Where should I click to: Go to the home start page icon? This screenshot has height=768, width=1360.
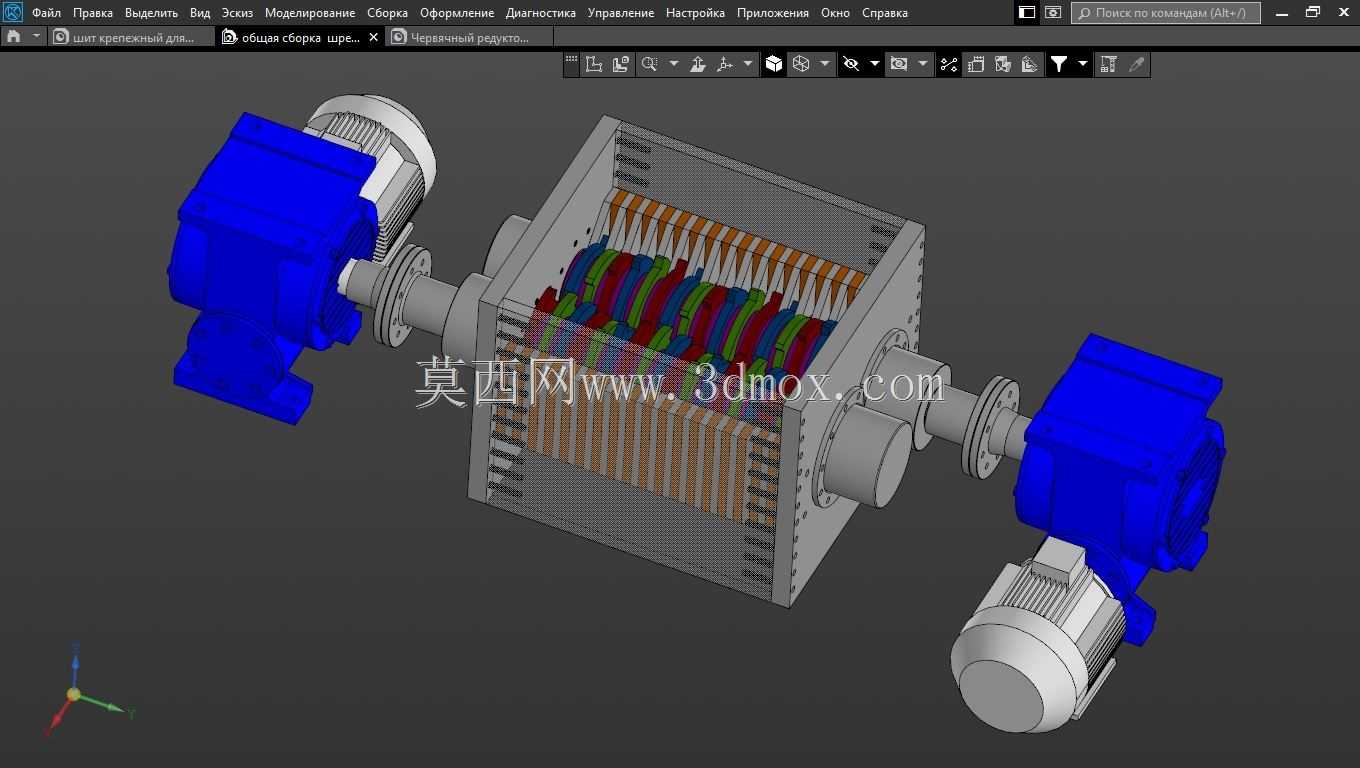tap(13, 36)
